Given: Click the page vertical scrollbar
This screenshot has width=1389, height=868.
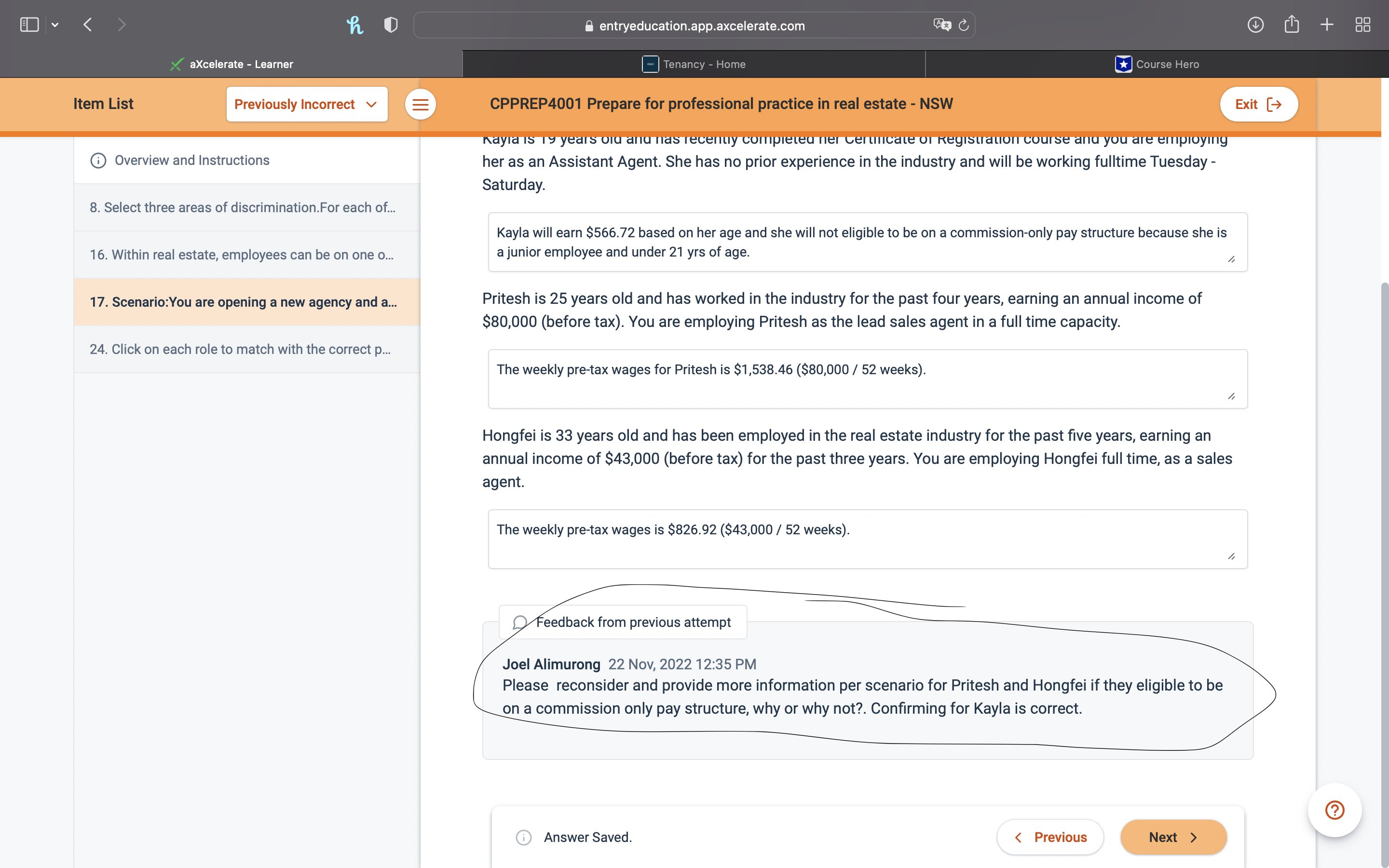Looking at the screenshot, I should (x=1384, y=516).
